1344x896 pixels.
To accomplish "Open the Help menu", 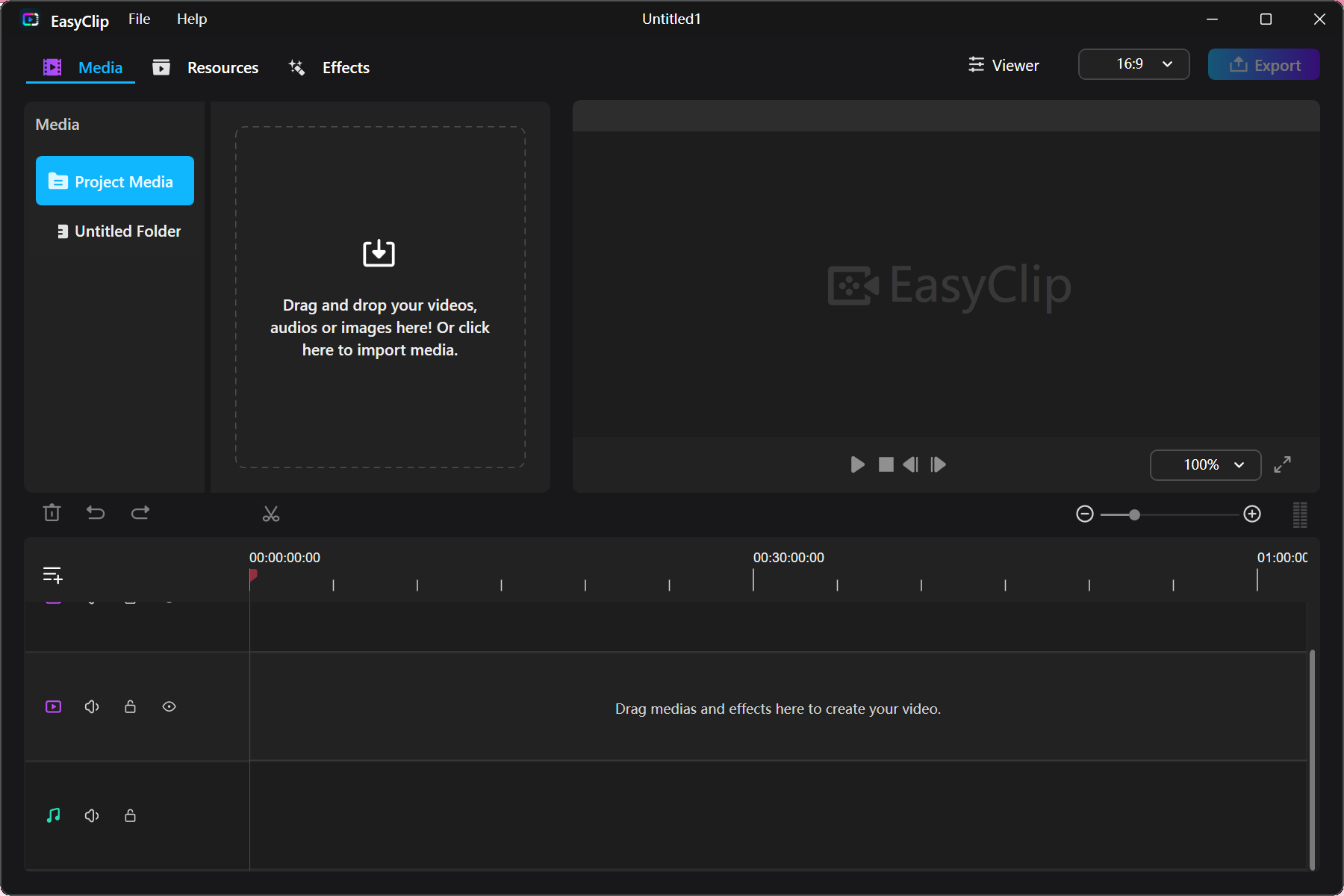I will (192, 19).
